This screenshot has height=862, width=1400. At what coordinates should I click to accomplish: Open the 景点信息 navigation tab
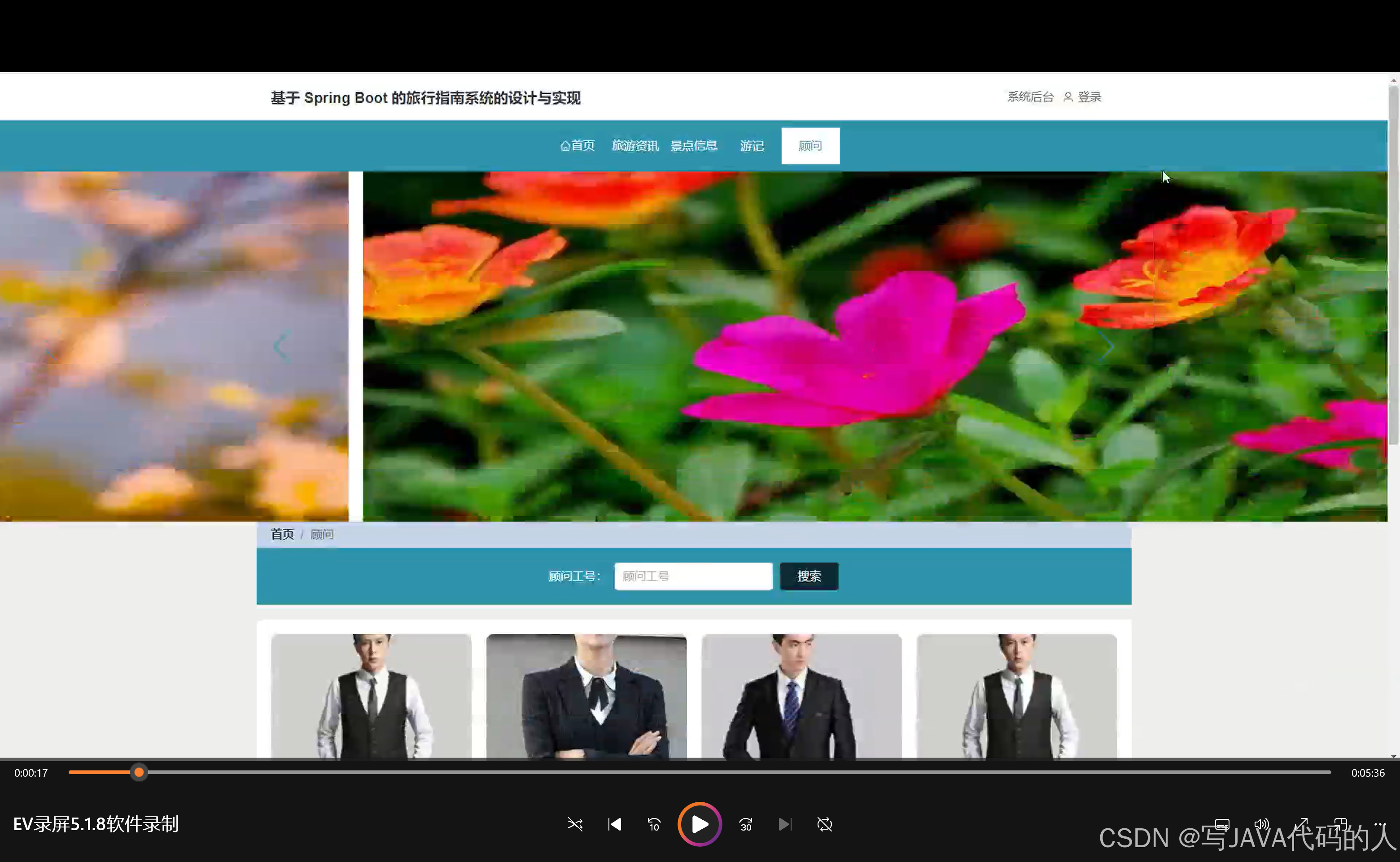tap(693, 146)
